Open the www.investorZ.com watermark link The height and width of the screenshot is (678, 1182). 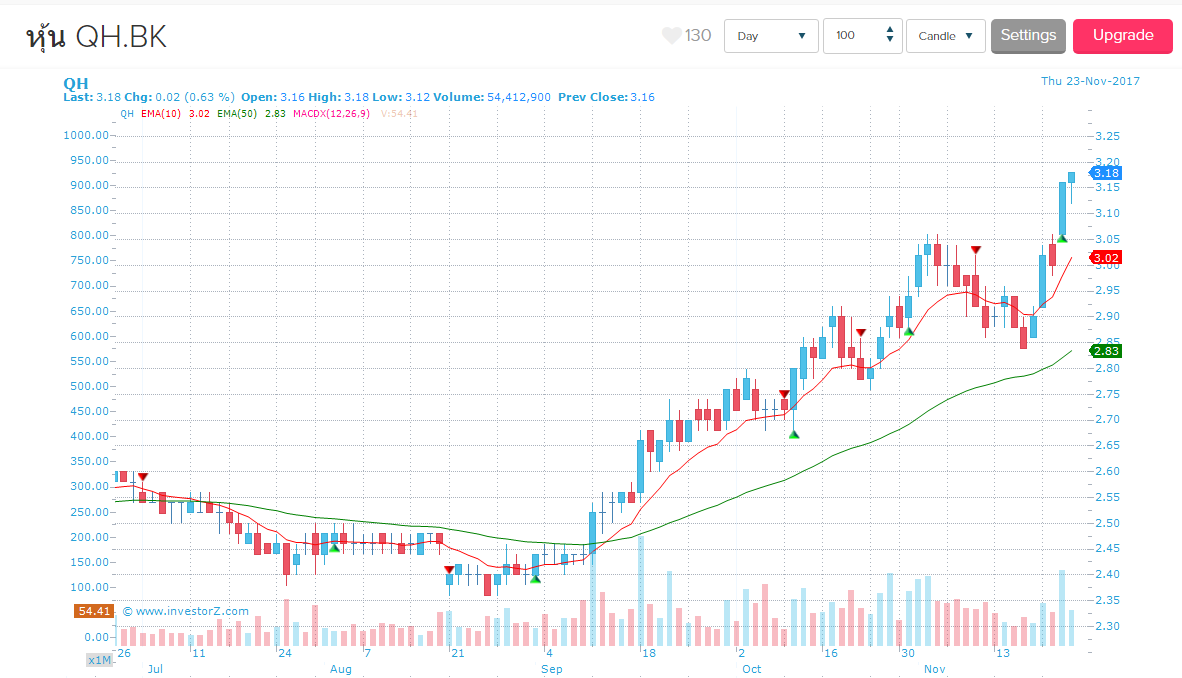point(186,611)
